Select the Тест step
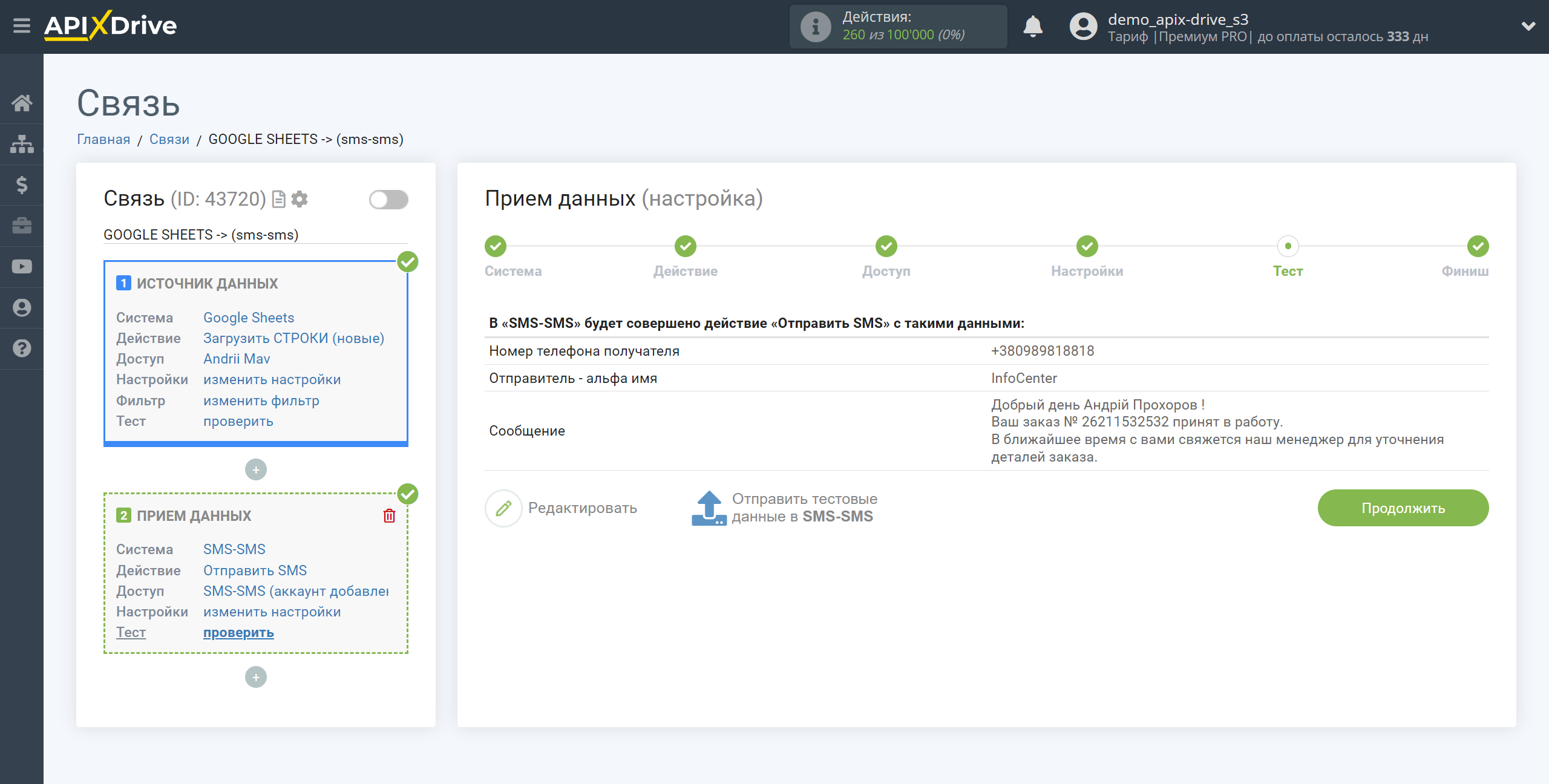The height and width of the screenshot is (784, 1549). tap(1288, 246)
